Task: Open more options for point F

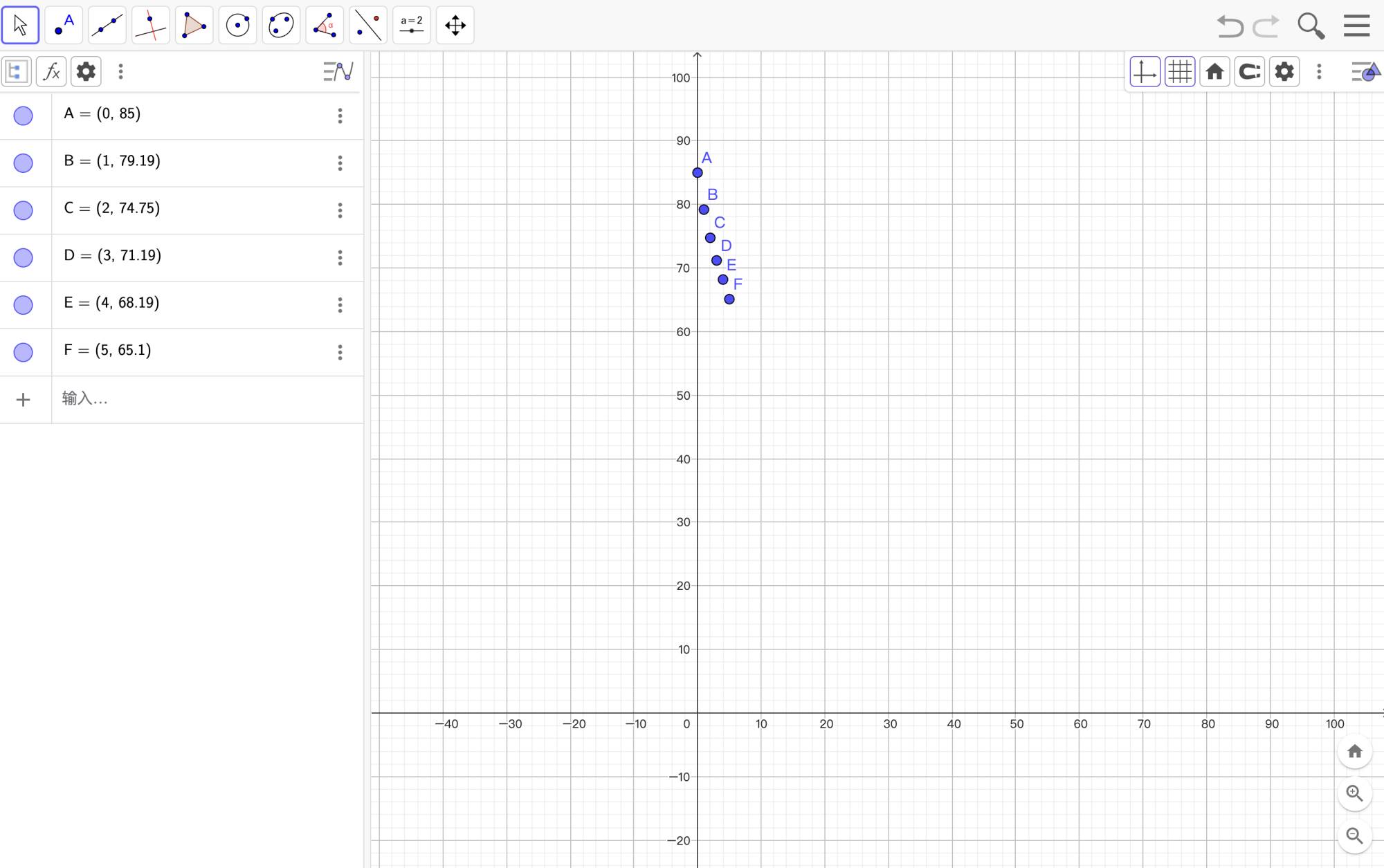Action: pos(340,353)
